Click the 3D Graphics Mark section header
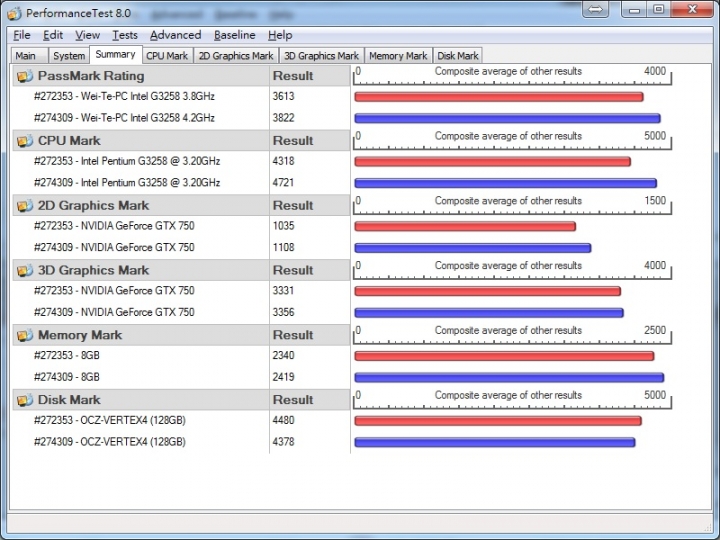 (x=141, y=270)
